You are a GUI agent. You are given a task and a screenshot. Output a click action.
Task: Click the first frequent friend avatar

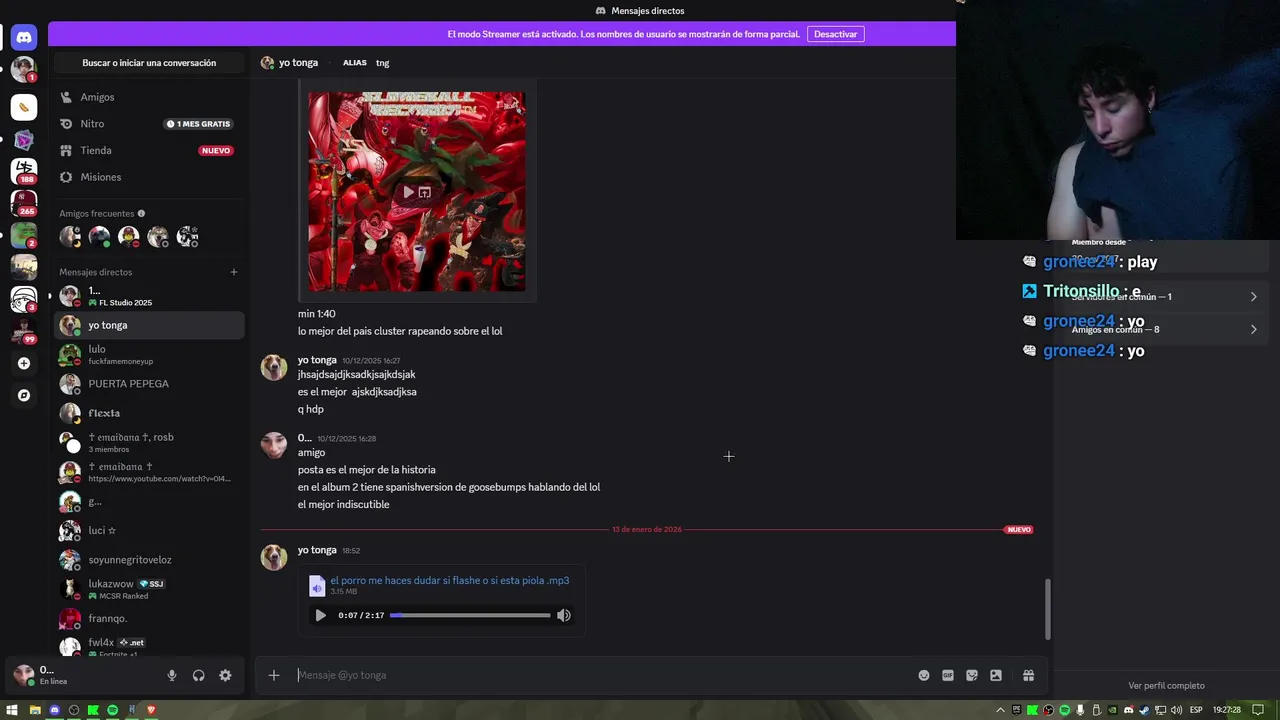point(70,237)
